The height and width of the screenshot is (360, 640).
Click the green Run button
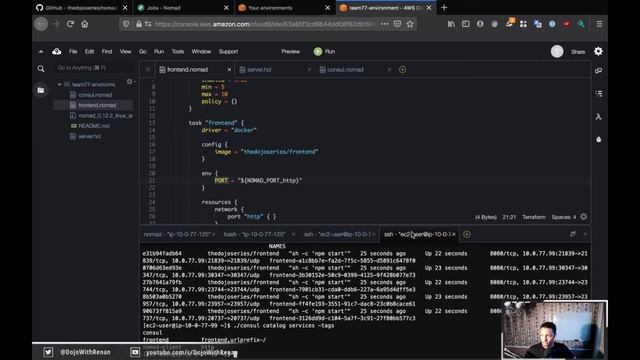click(324, 51)
